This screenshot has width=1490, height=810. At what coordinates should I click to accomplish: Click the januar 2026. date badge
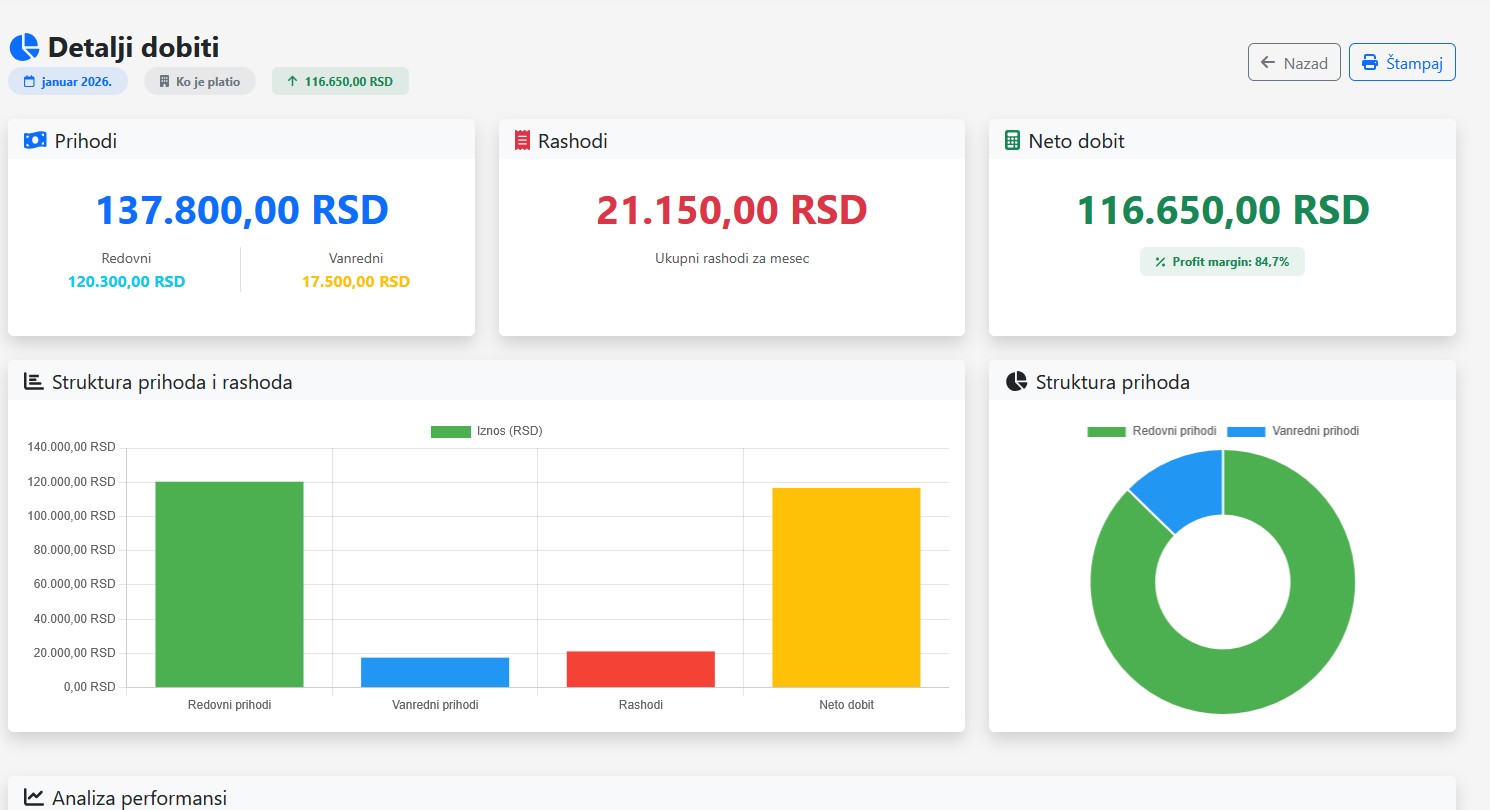click(x=68, y=81)
